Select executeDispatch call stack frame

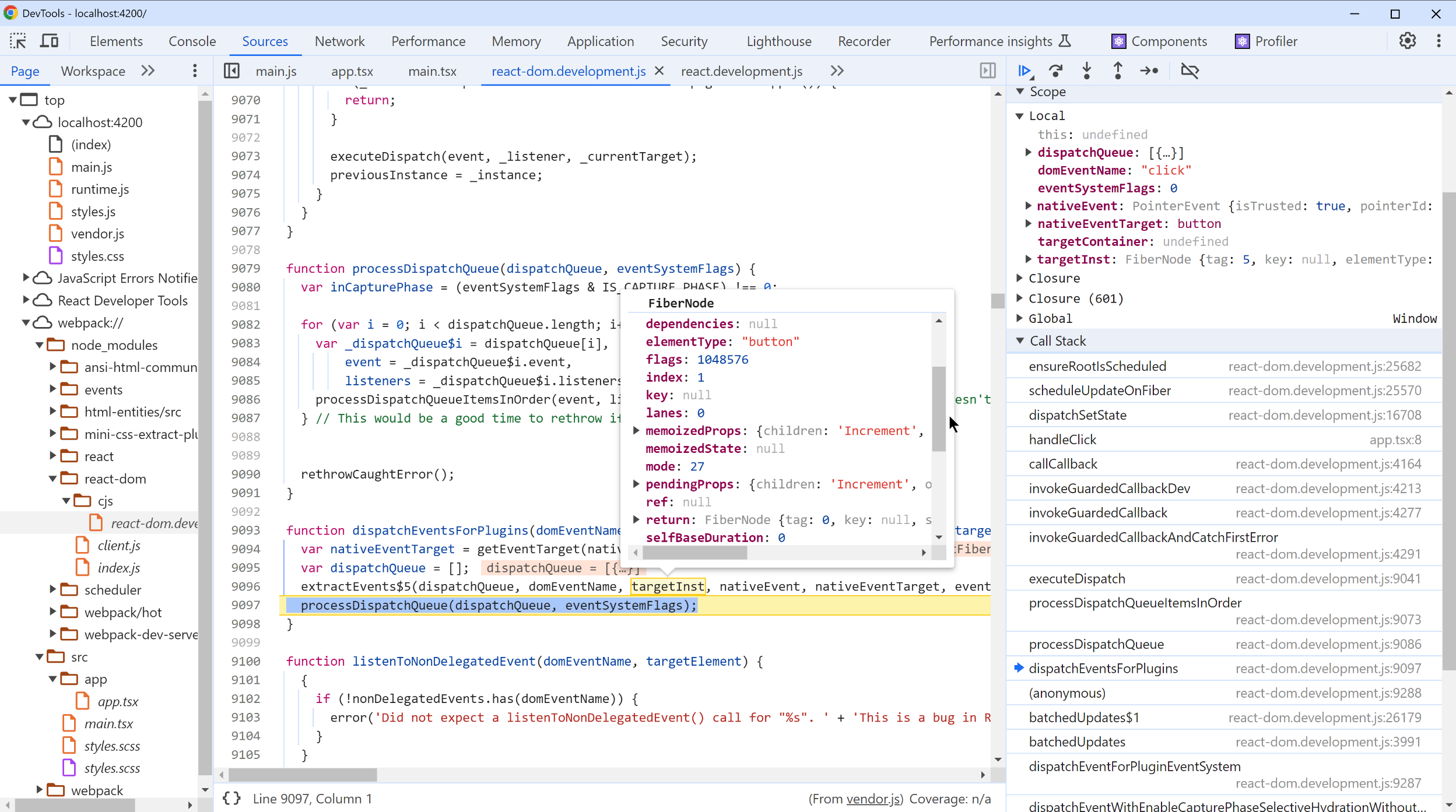coord(1225,579)
